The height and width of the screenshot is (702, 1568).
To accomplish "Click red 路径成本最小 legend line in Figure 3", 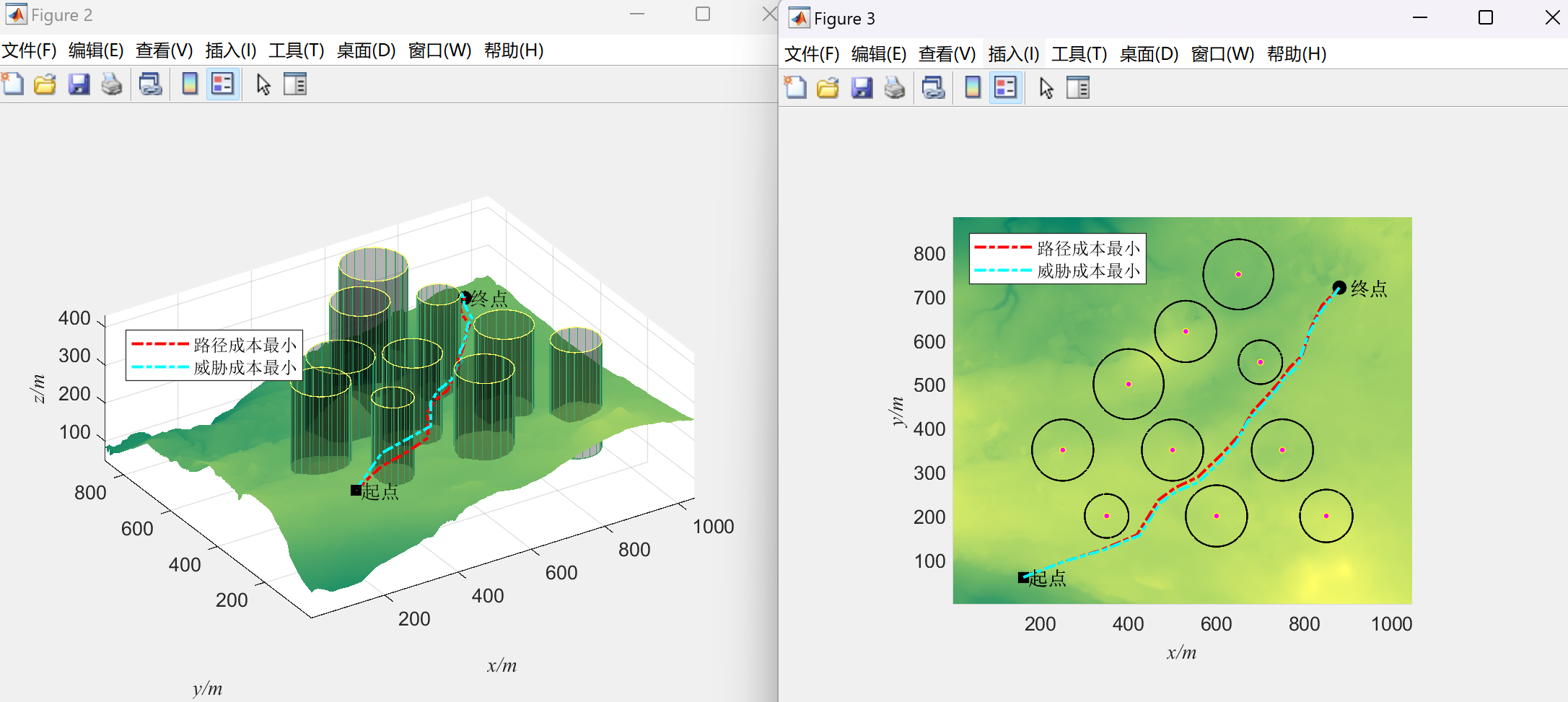I will click(1002, 247).
